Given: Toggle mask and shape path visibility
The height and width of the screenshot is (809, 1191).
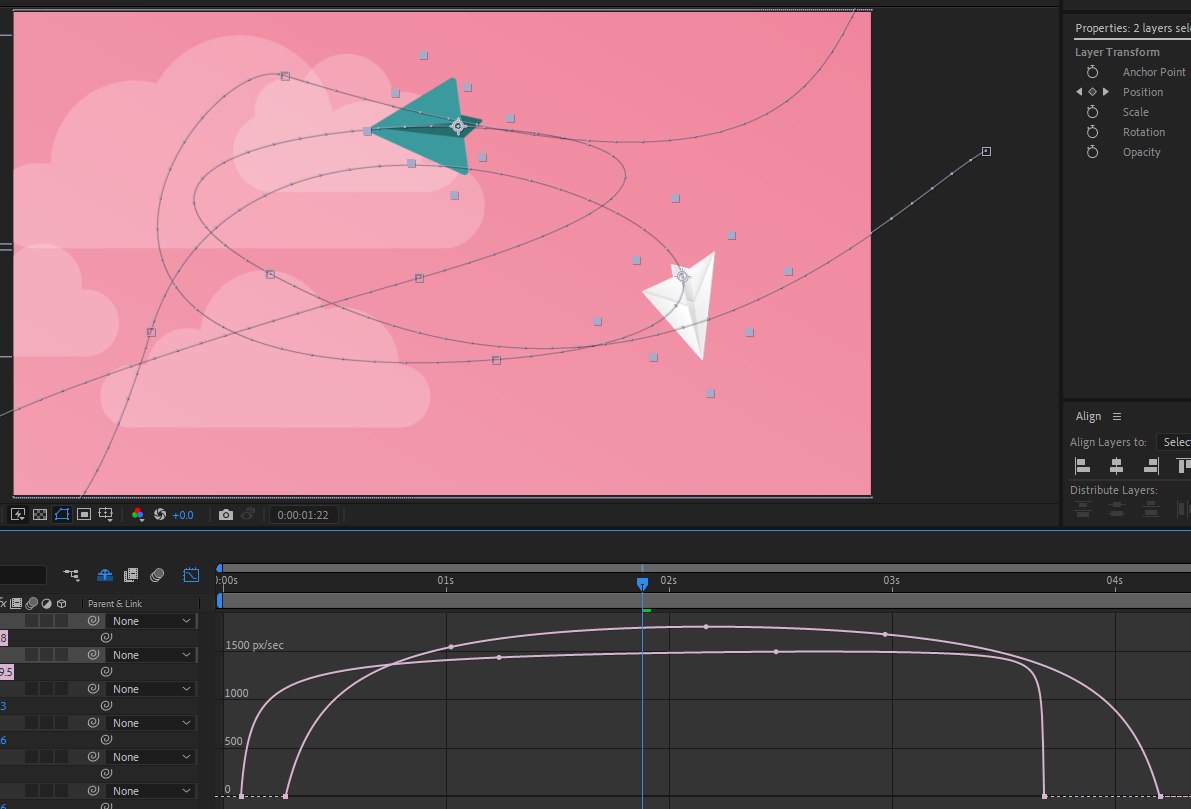Looking at the screenshot, I should (62, 514).
